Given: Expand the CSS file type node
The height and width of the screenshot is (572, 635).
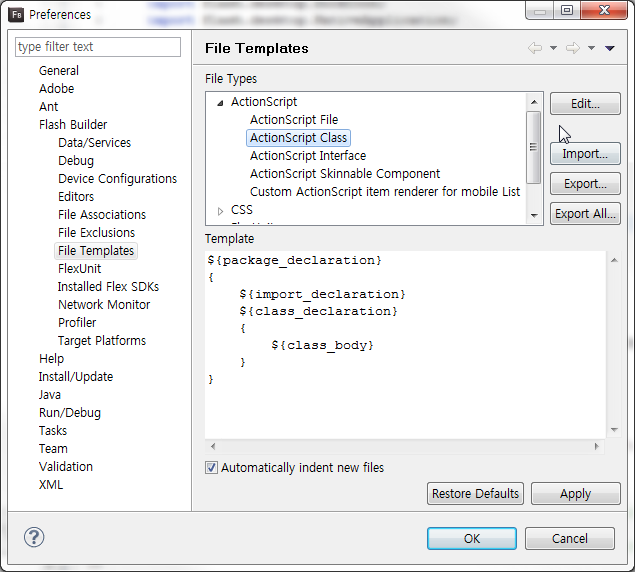Looking at the screenshot, I should (220, 211).
